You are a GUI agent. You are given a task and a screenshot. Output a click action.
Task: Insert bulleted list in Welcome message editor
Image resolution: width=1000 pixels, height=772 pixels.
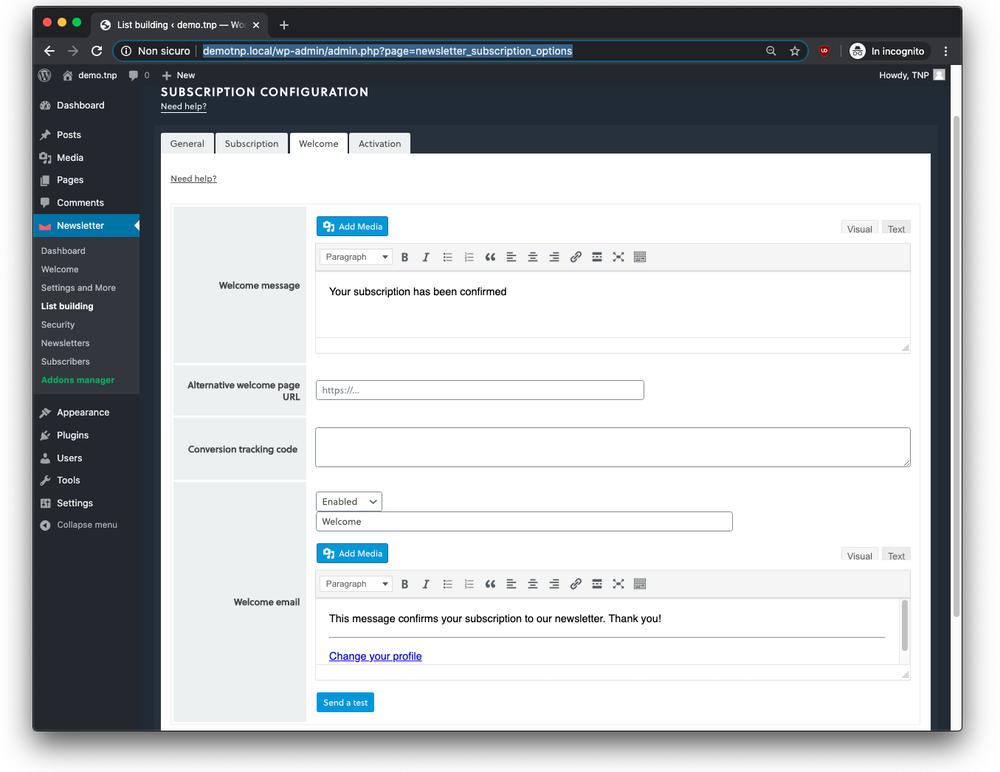448,257
